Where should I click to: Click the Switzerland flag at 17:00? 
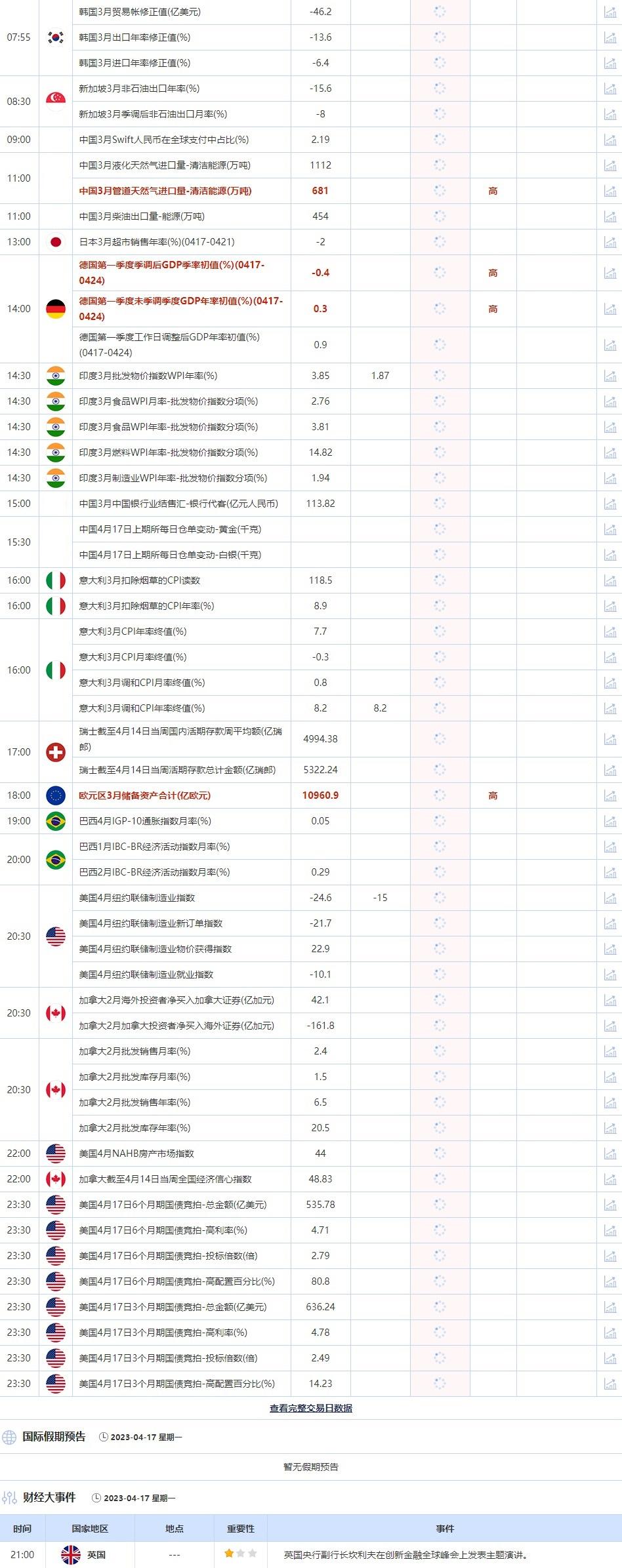tap(56, 752)
